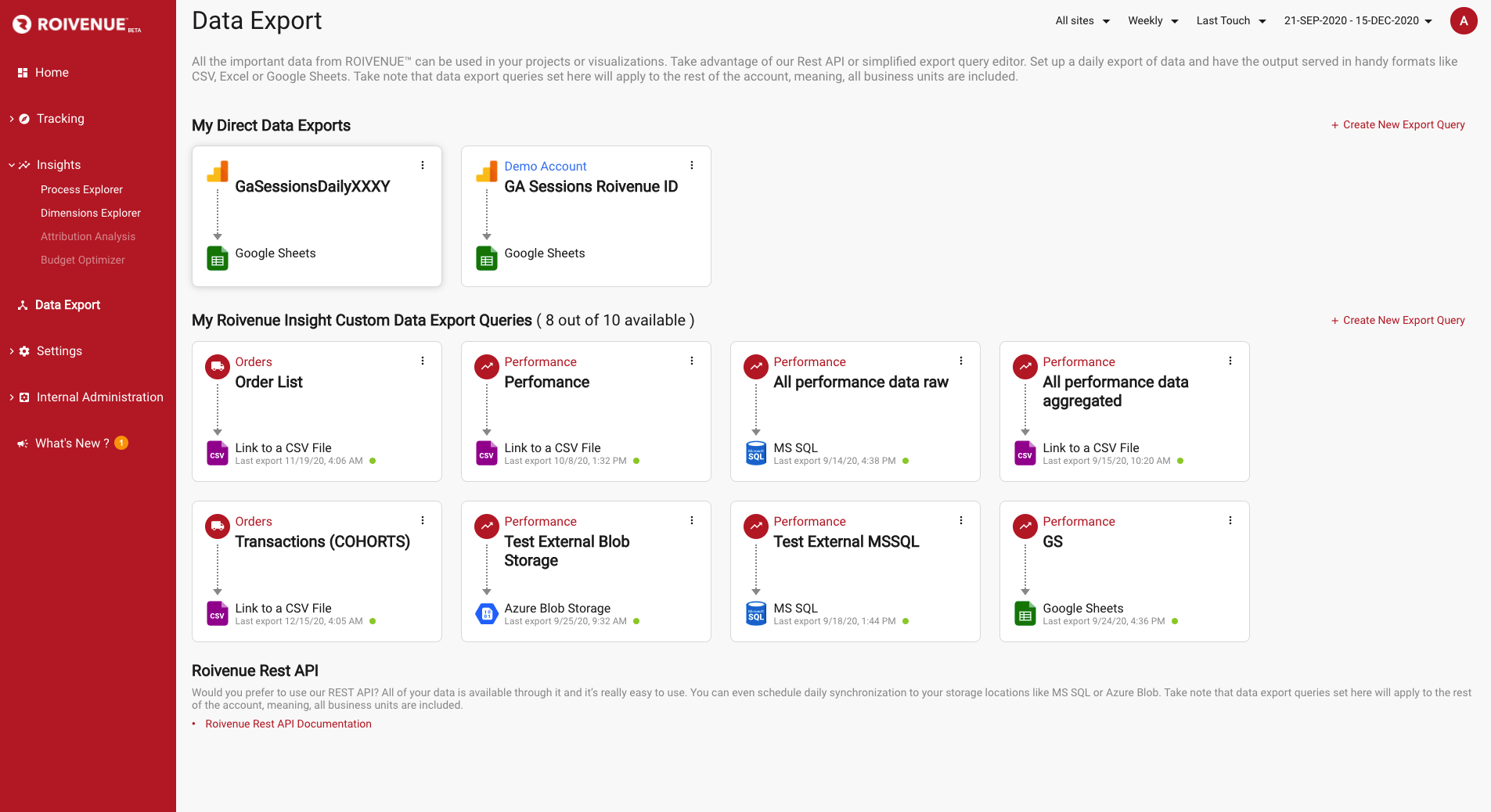
Task: Open three-dot menu on Test External MSSQL
Action: pos(961,520)
